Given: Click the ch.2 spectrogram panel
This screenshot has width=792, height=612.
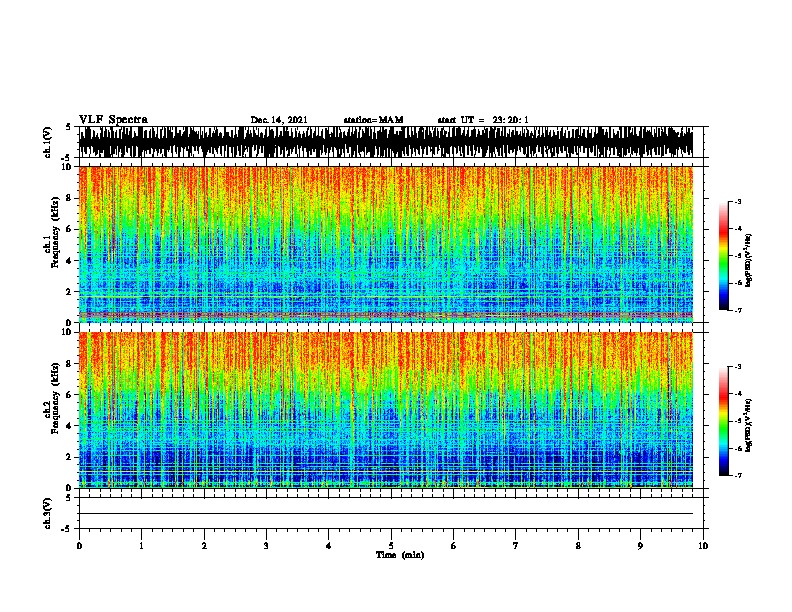Looking at the screenshot, I should 385,410.
